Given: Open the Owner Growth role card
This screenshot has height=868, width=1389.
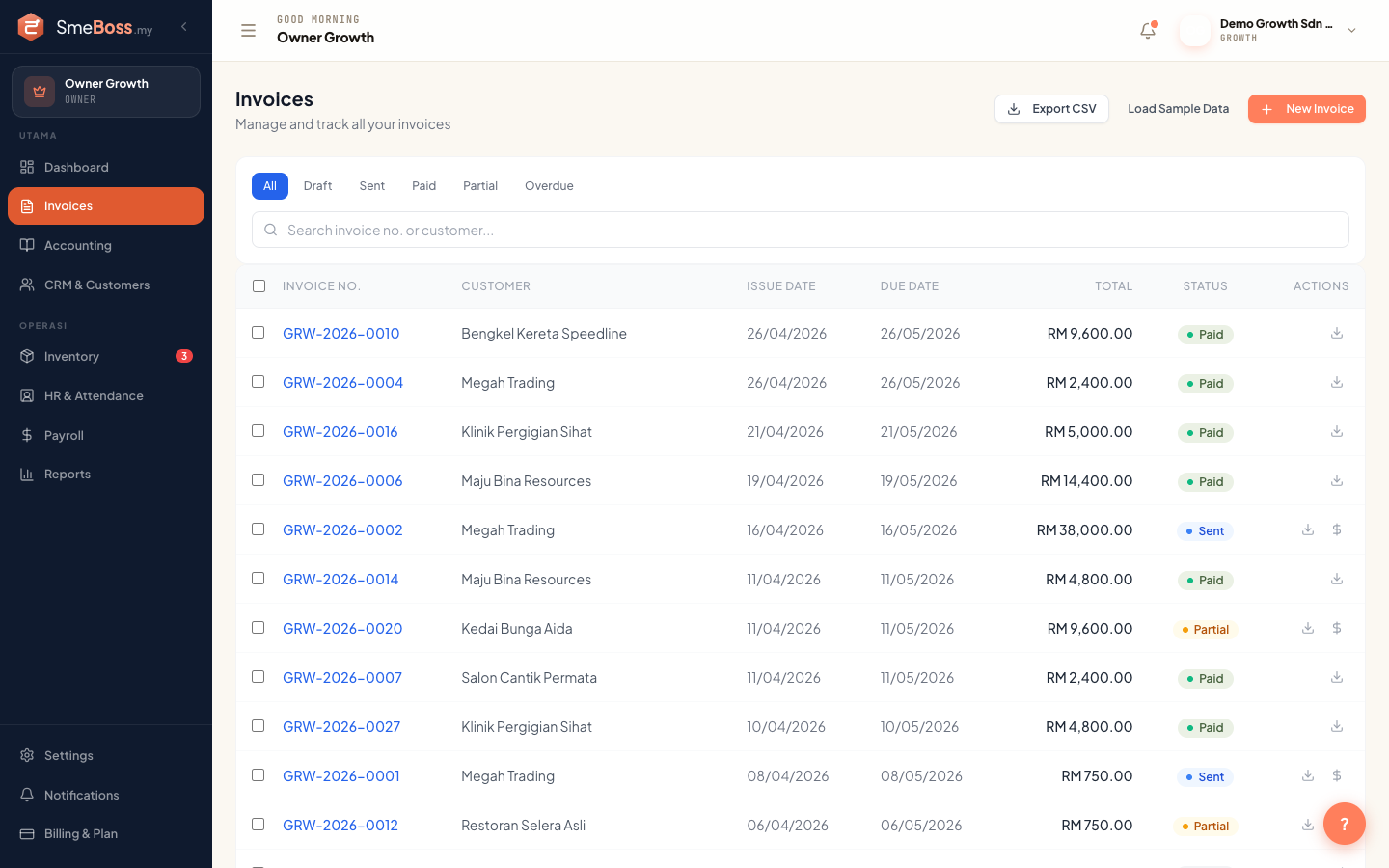Looking at the screenshot, I should tap(106, 92).
